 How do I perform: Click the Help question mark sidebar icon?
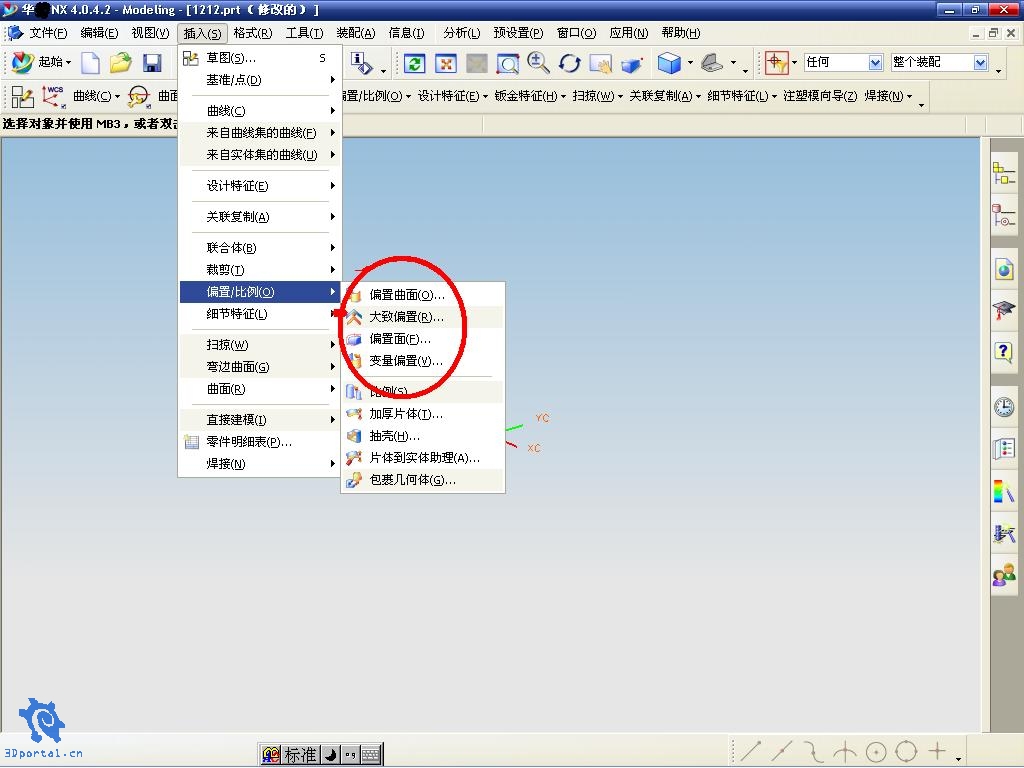pyautogui.click(x=1004, y=353)
